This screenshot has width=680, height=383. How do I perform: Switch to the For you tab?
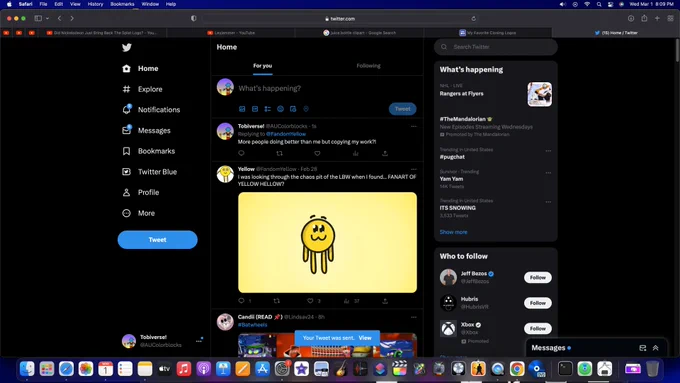pos(262,66)
